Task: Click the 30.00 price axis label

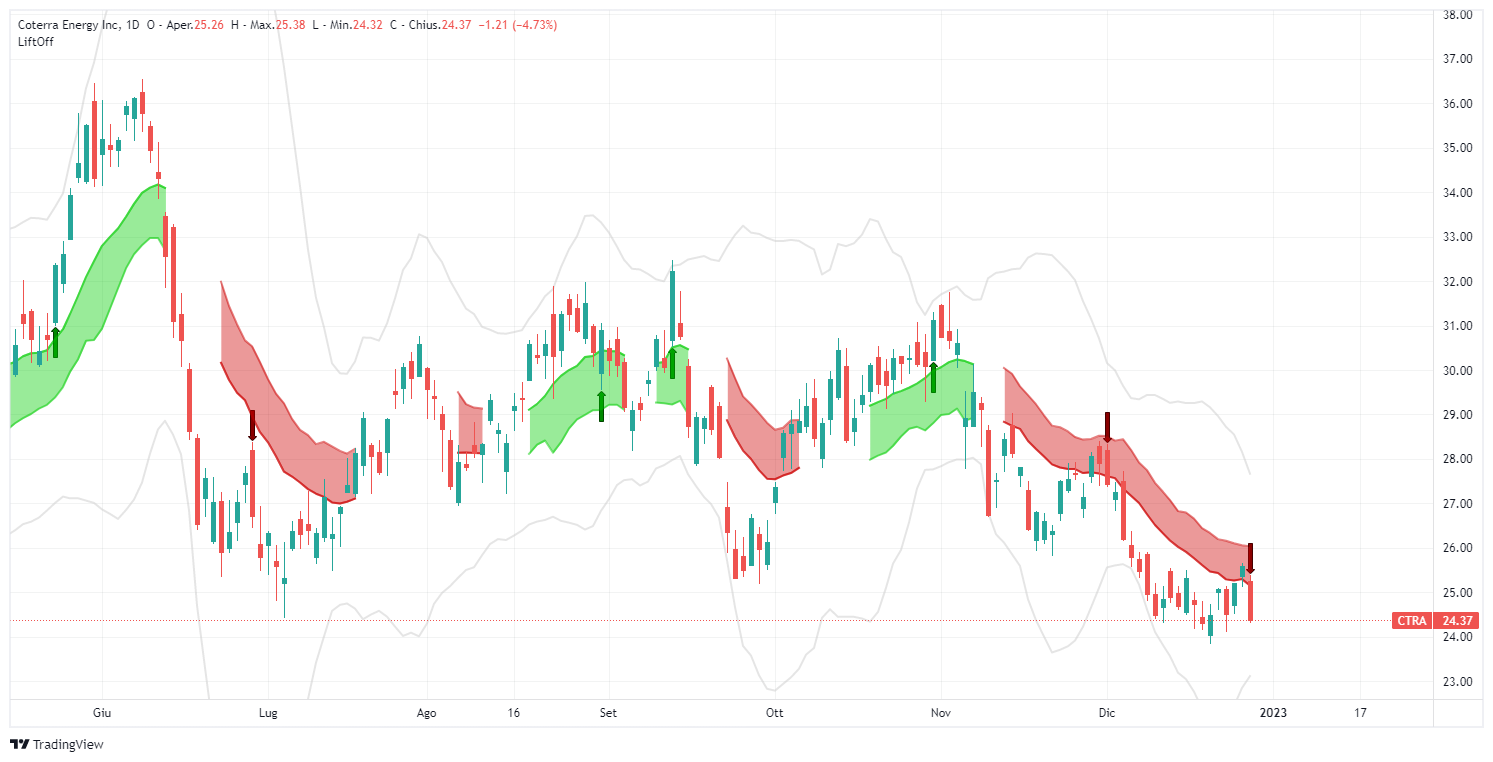Action: (x=1457, y=371)
